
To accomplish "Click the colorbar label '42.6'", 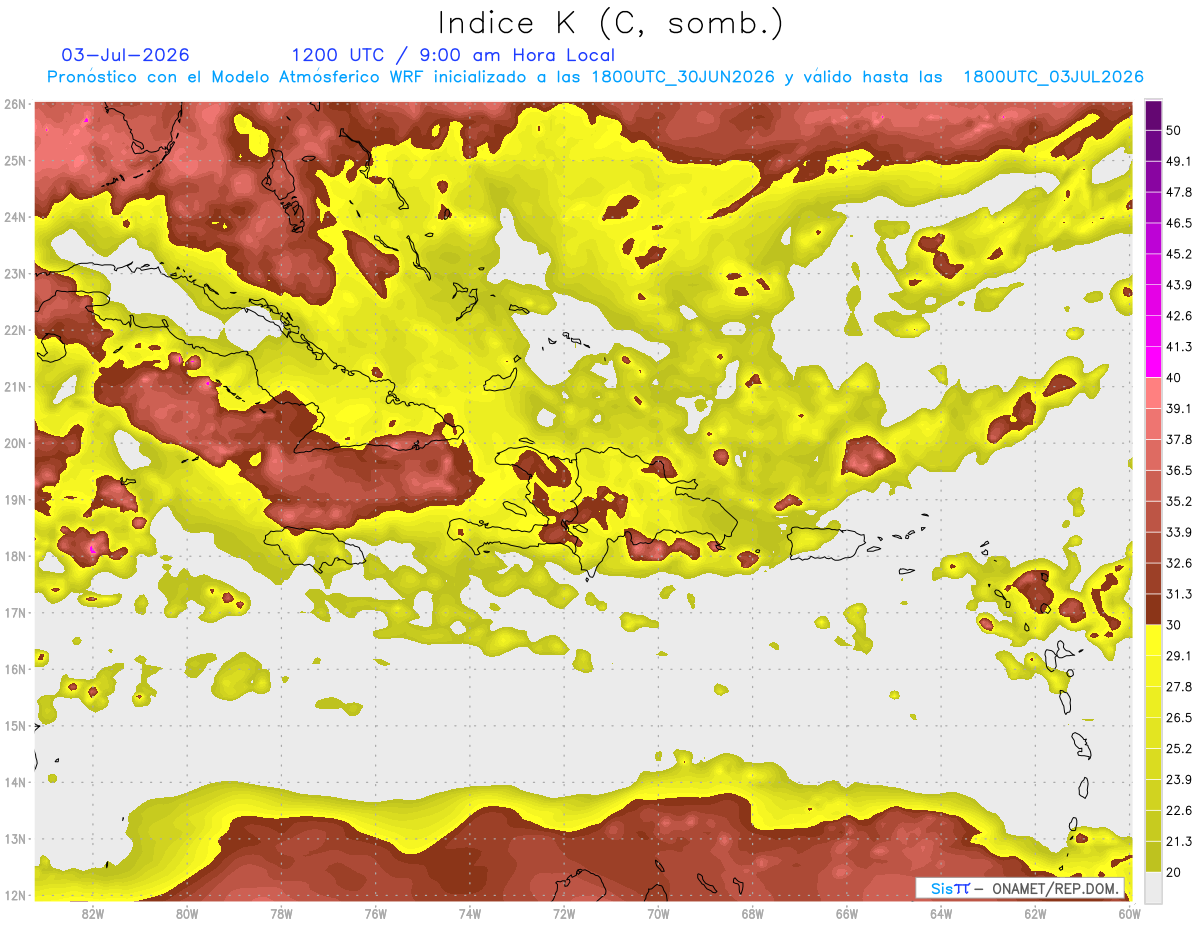I will (x=1178, y=316).
